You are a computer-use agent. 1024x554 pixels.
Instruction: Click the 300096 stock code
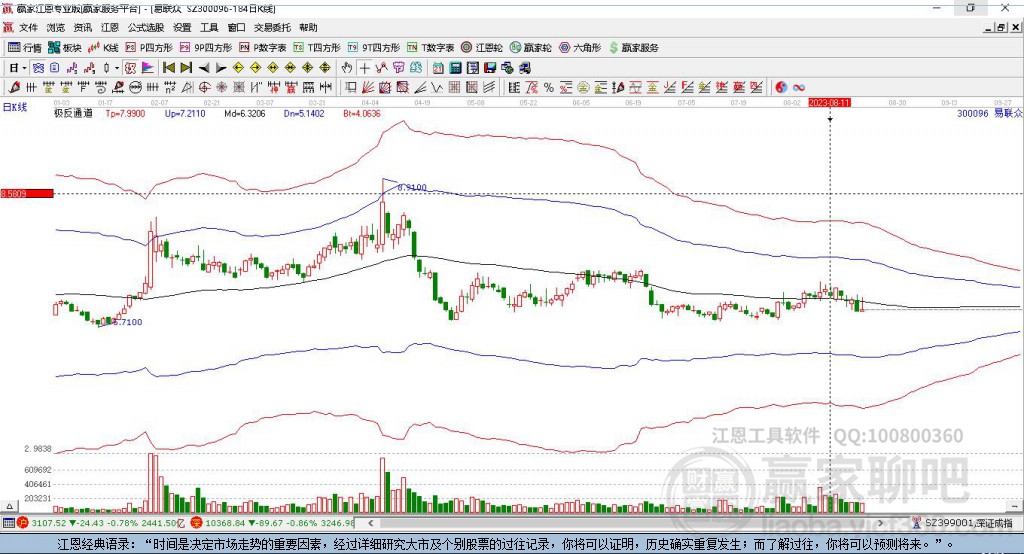(972, 113)
